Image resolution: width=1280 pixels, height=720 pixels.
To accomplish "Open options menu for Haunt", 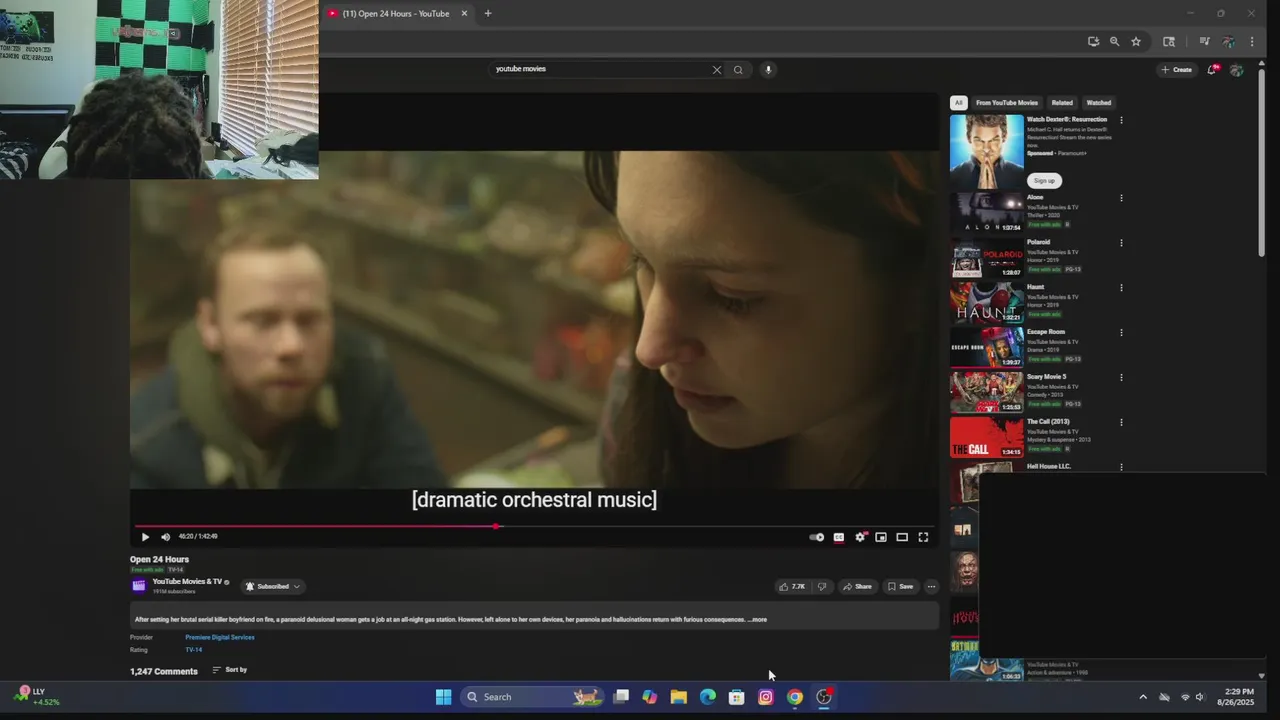I will click(1121, 288).
